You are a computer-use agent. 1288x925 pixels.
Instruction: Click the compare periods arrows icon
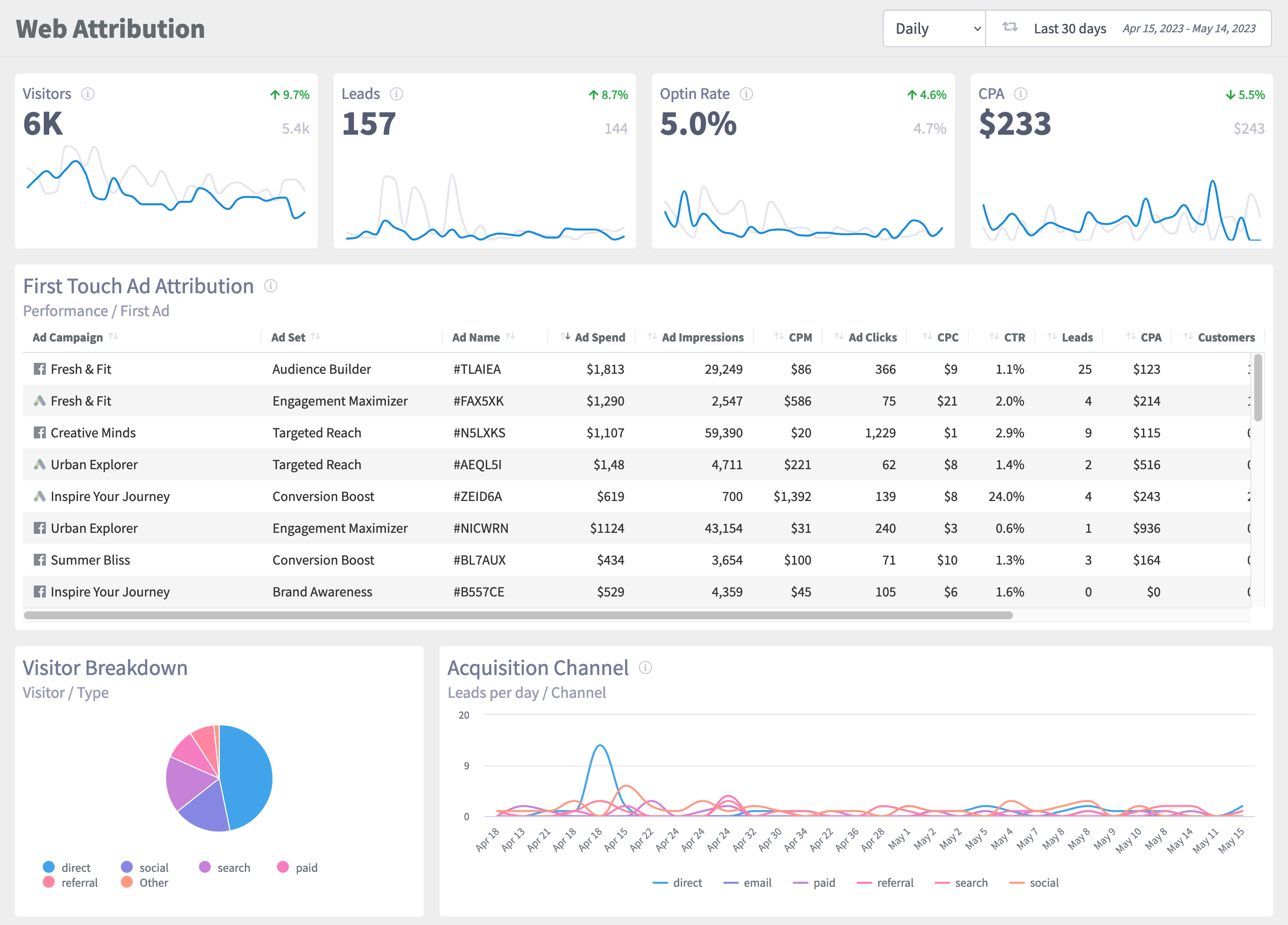point(1010,27)
